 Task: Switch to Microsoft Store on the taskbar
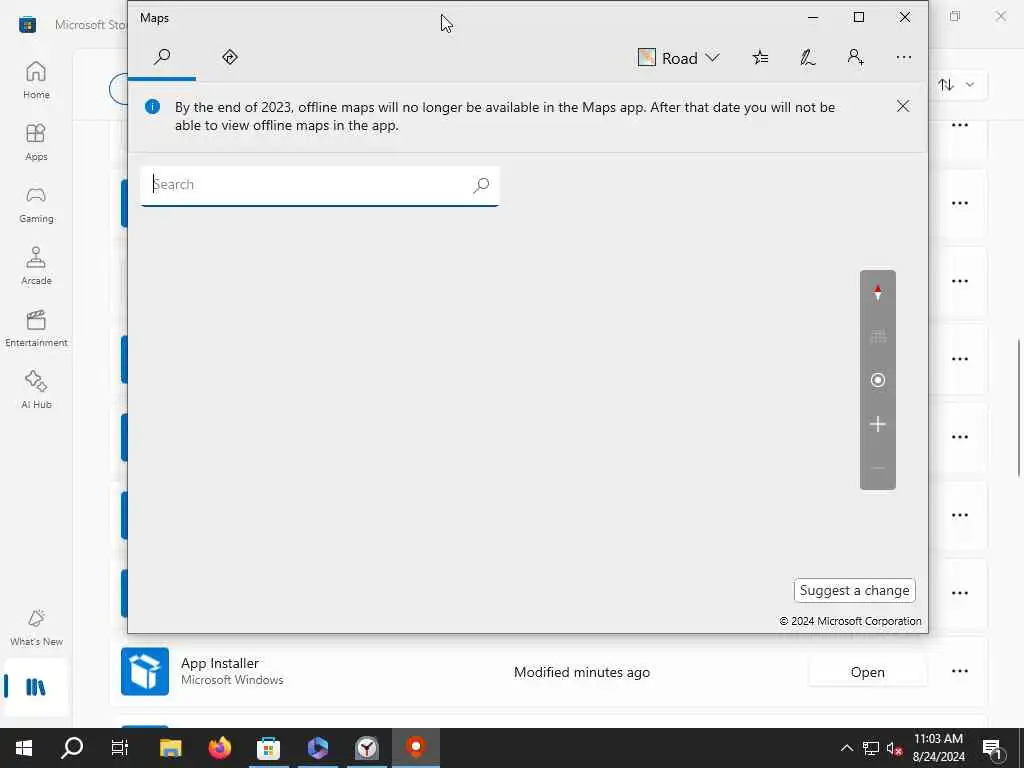[x=268, y=748]
